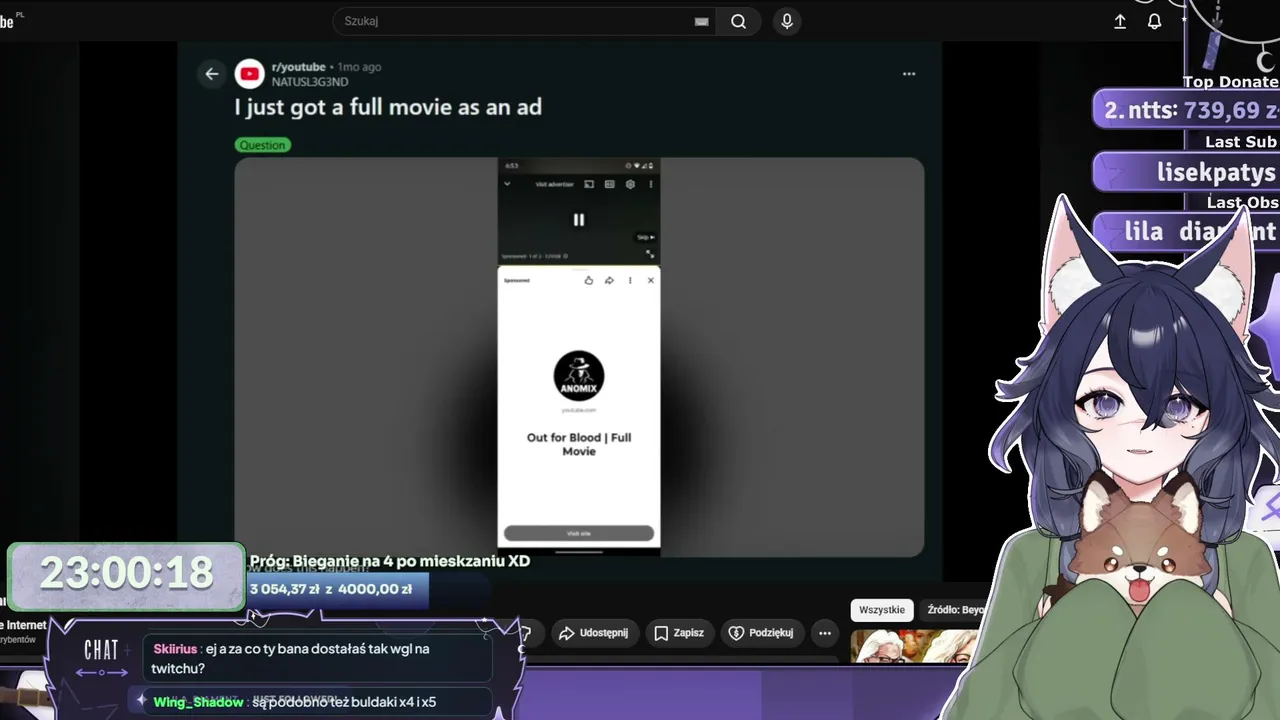Open NATUSL3G3ND user profile

coord(310,82)
